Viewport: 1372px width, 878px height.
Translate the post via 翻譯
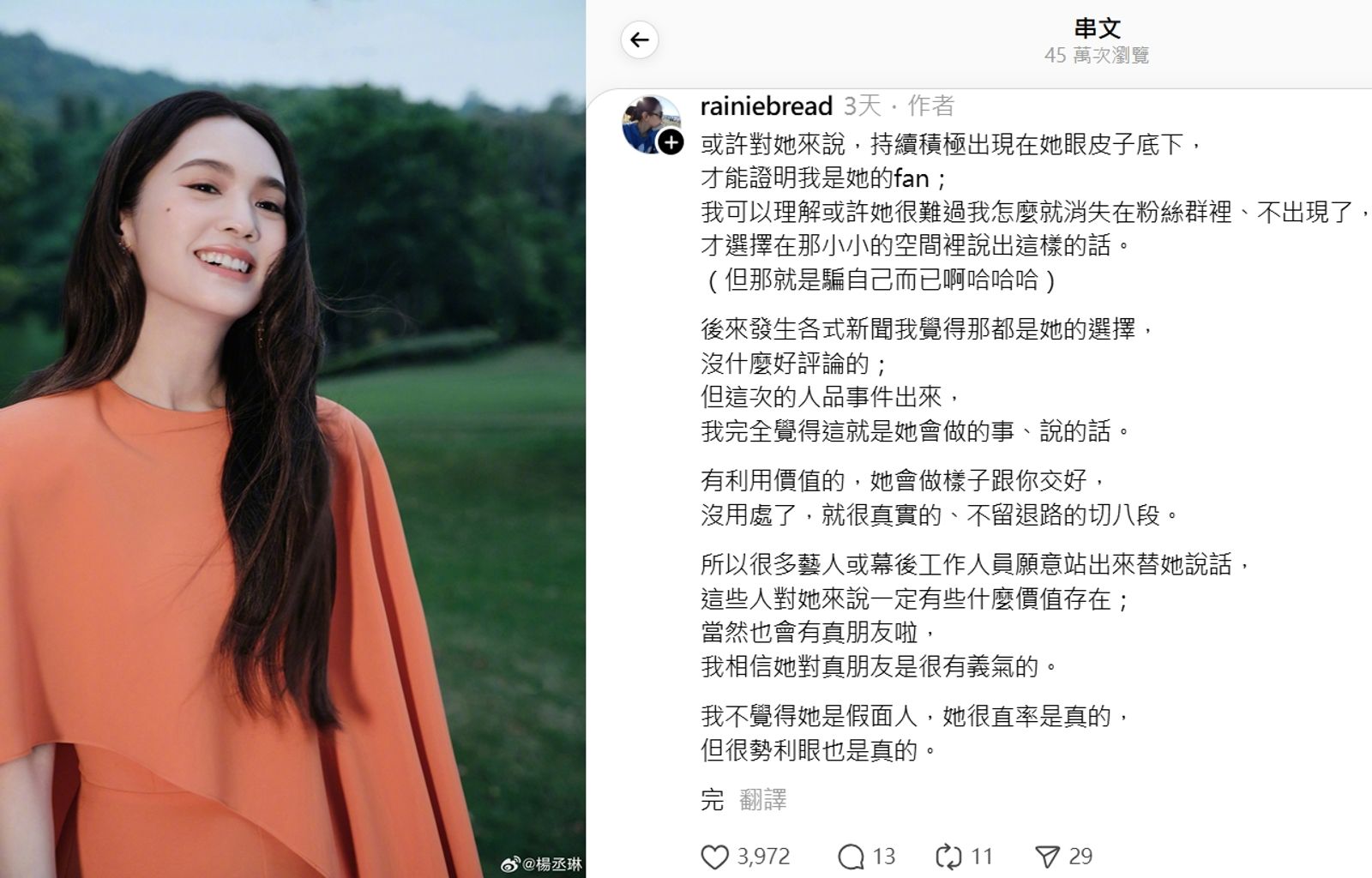762,800
